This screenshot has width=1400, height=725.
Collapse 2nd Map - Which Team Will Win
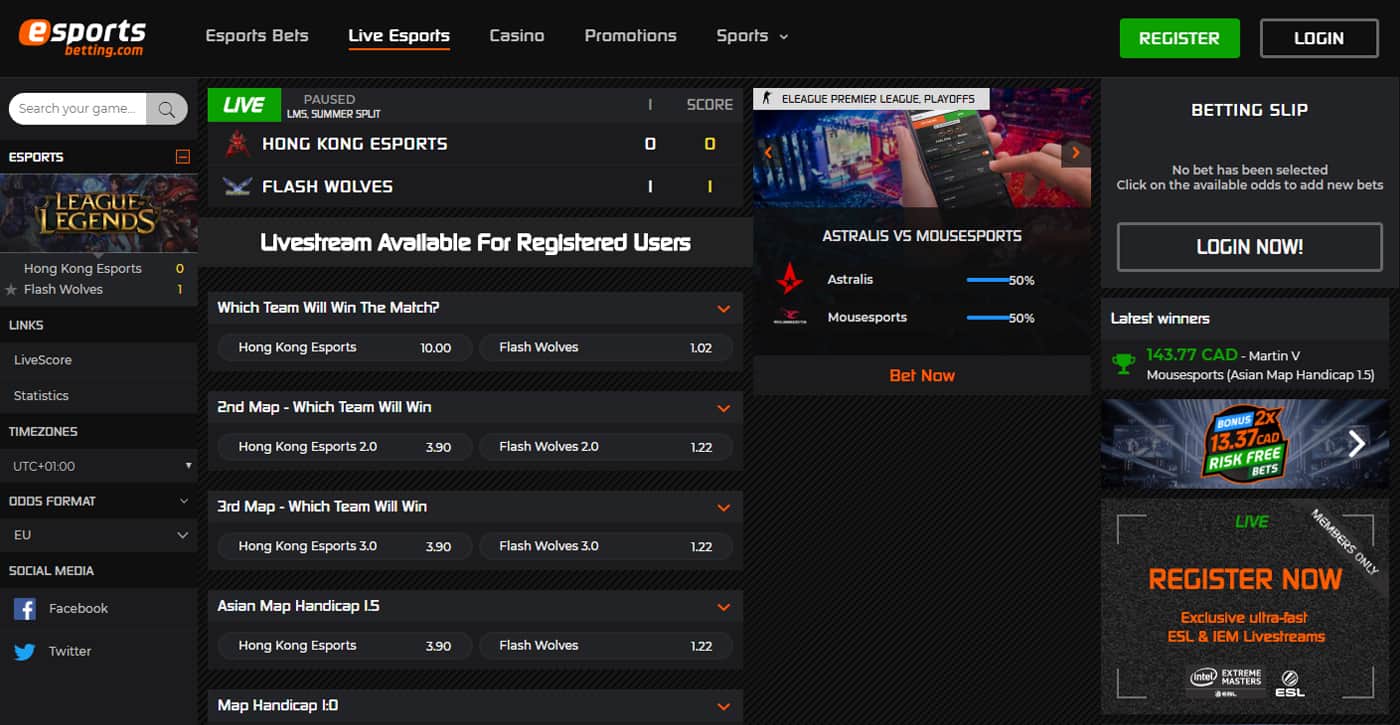point(724,408)
